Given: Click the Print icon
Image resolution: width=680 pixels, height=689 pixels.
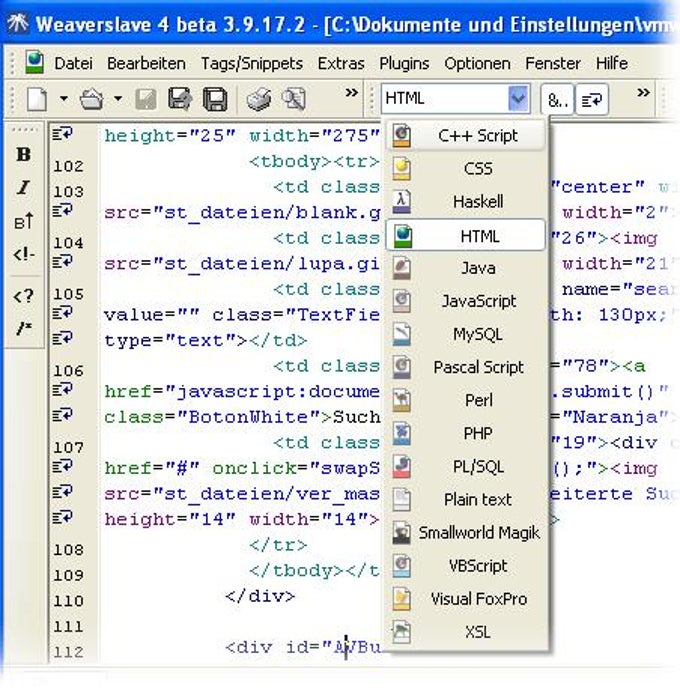Looking at the screenshot, I should click(259, 99).
